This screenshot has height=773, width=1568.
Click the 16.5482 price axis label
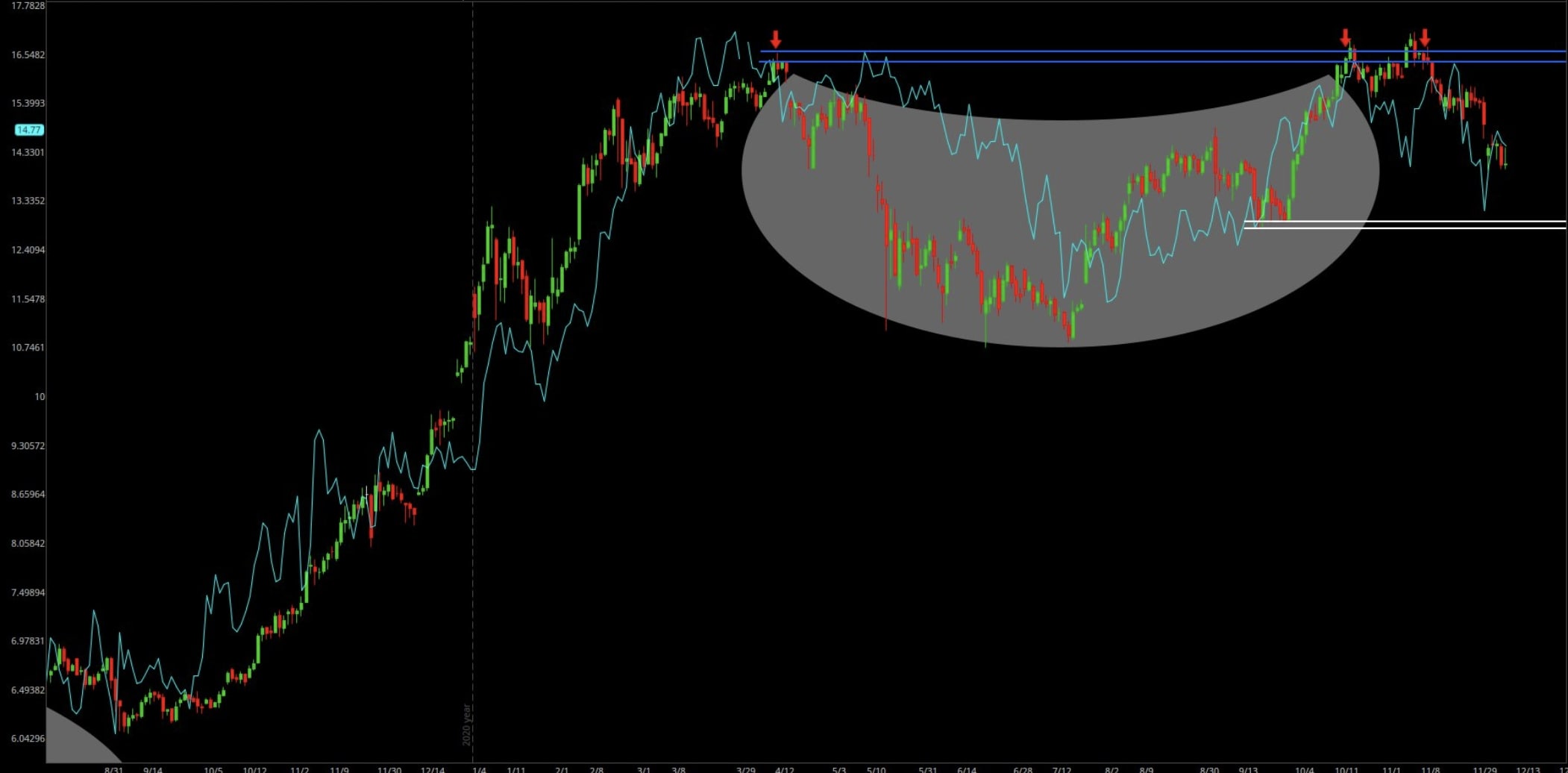(28, 55)
